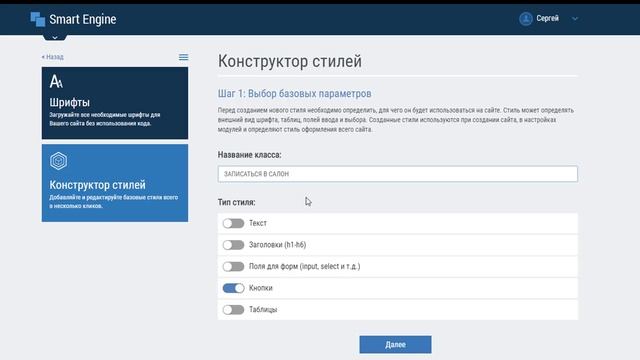The height and width of the screenshot is (360, 640).
Task: Click the Тип стиля label
Action: pos(236,202)
